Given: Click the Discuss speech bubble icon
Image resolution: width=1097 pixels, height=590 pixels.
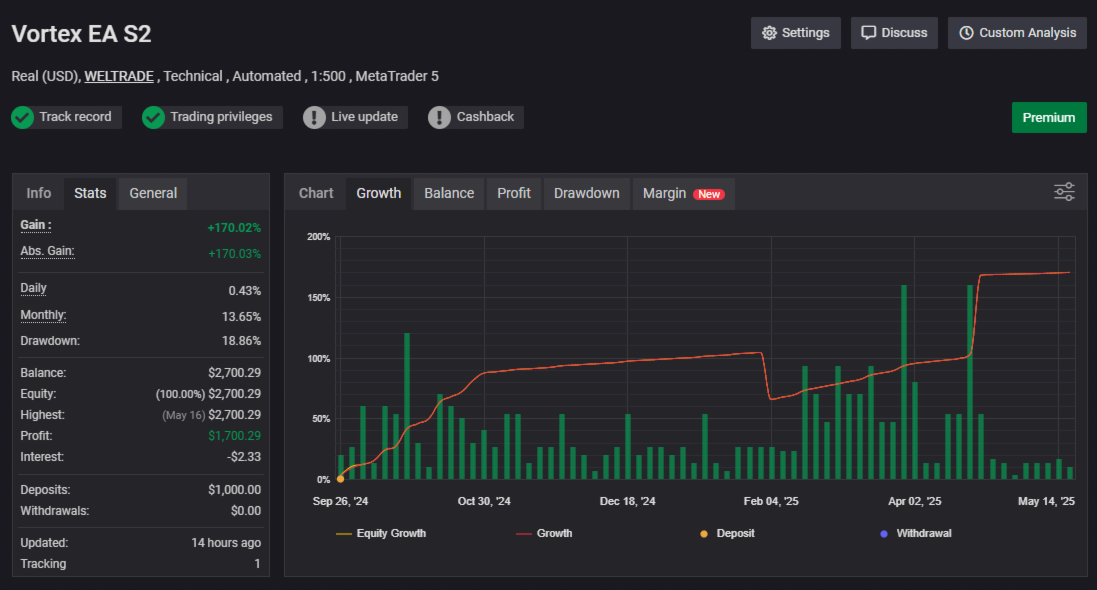Looking at the screenshot, I should point(868,33).
